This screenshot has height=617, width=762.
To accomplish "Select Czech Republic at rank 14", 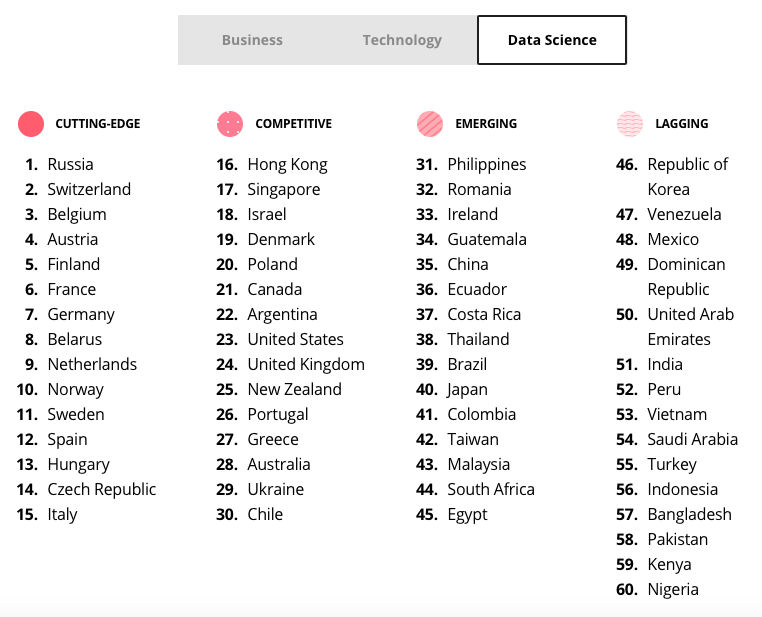I will click(102, 489).
